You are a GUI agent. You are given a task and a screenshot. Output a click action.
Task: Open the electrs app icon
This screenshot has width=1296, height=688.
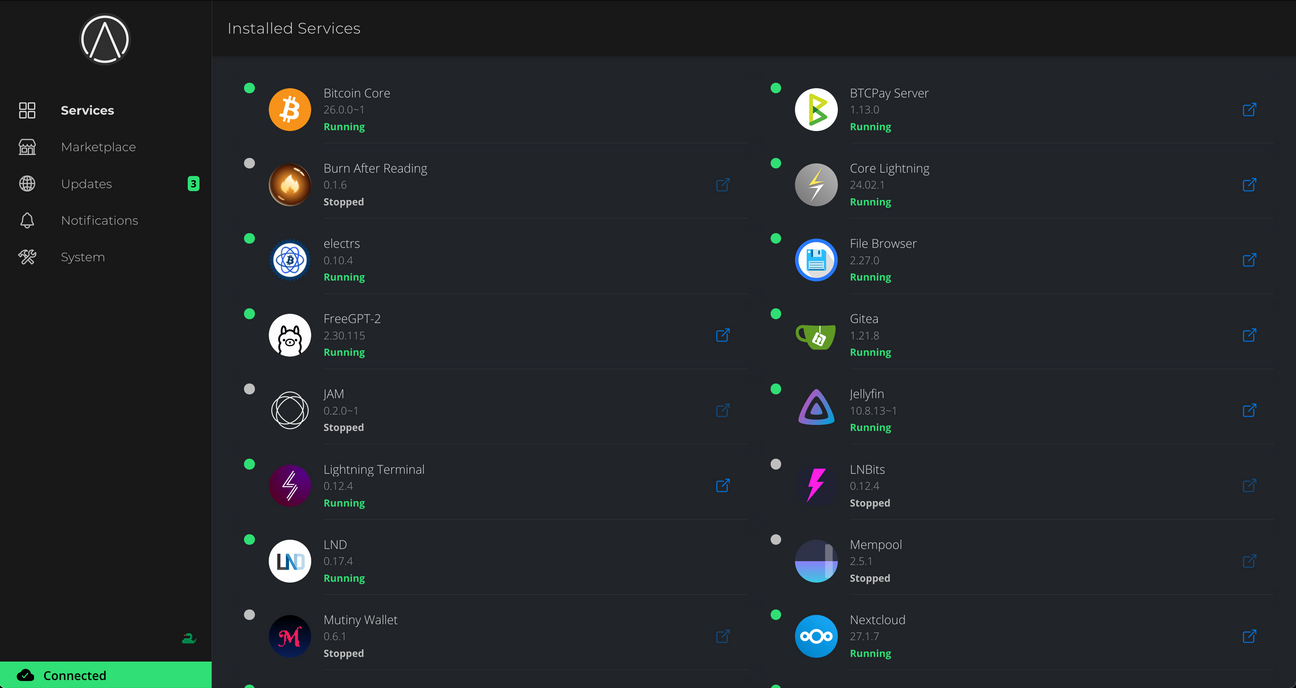[x=289, y=260]
